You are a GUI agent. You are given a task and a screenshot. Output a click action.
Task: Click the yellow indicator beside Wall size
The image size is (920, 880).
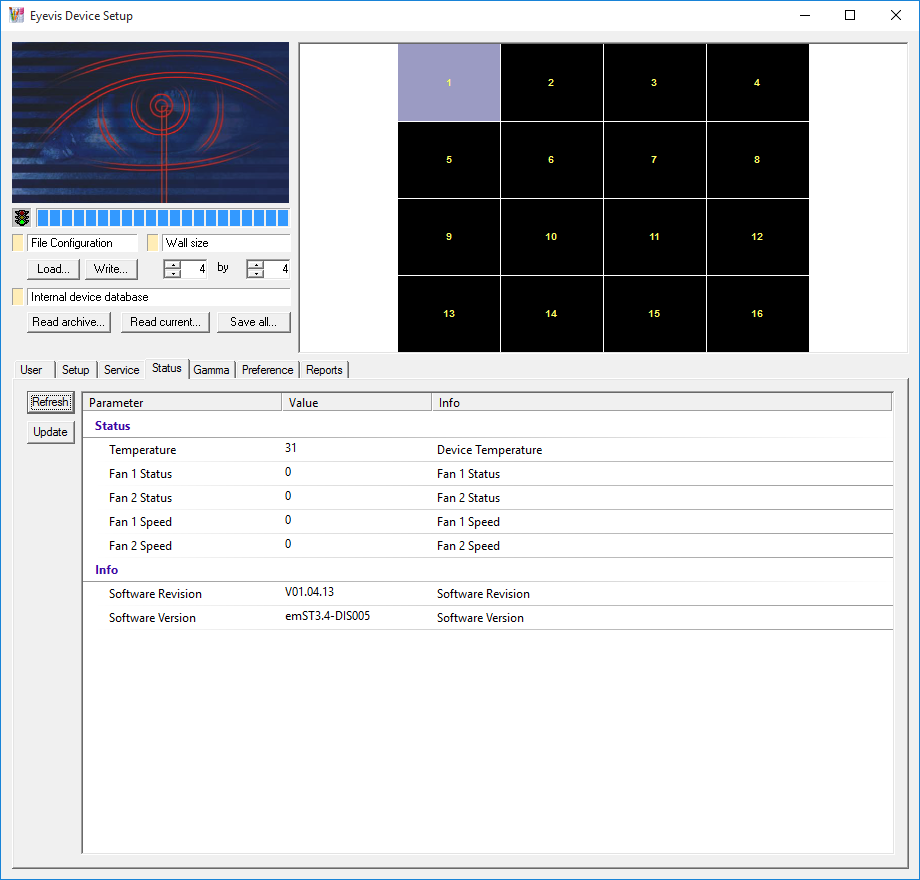point(153,243)
